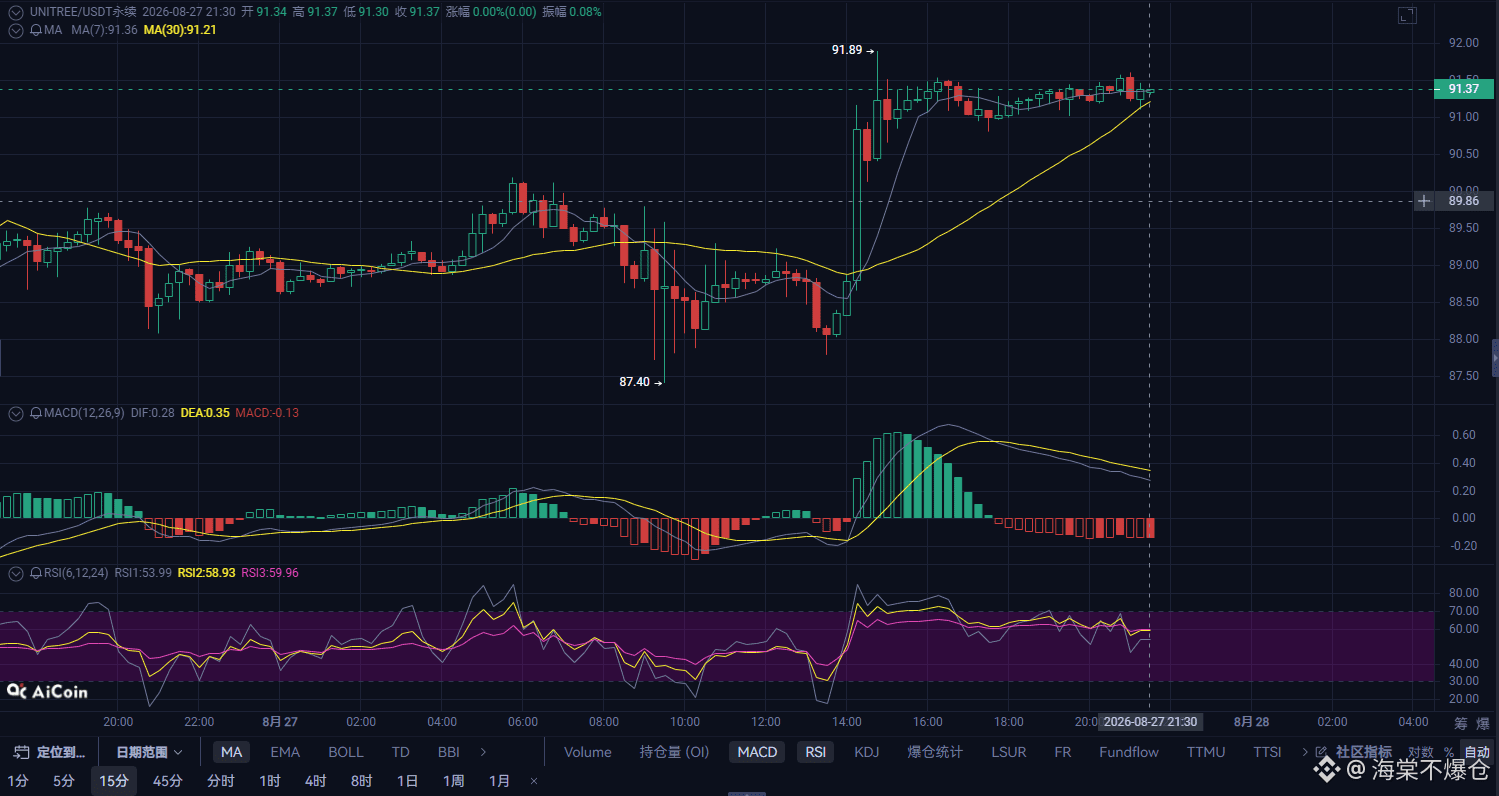Open 社区指标 community indicators
Viewport: 1499px width, 796px height.
tap(1364, 752)
